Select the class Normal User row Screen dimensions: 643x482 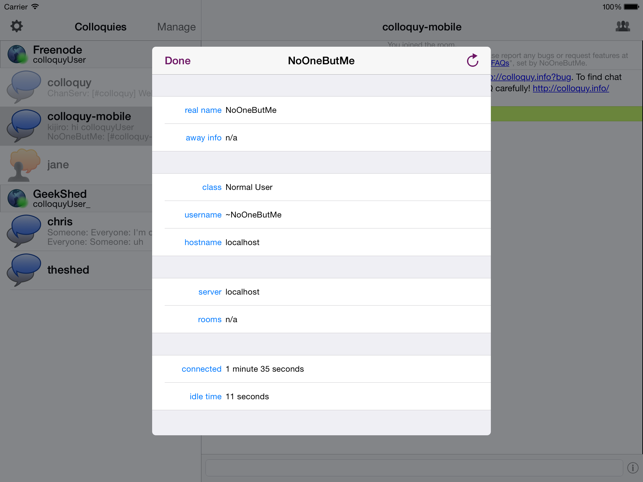[321, 187]
